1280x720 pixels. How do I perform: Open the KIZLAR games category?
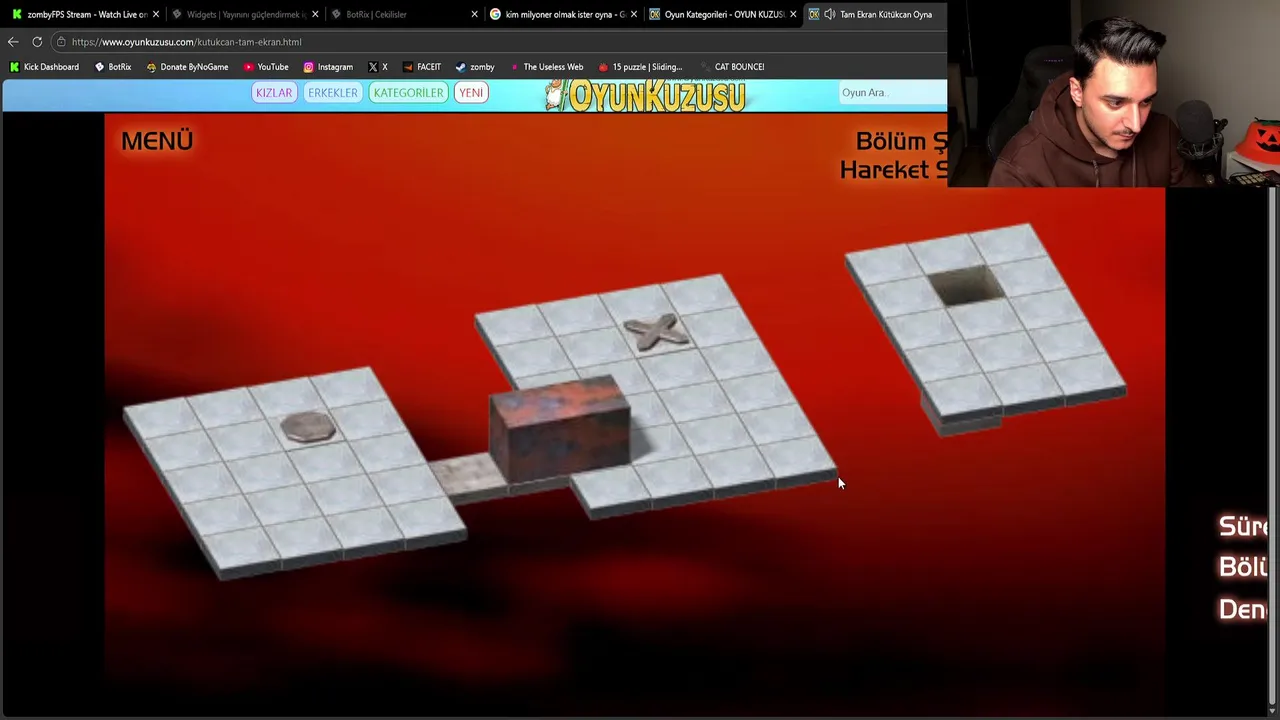click(274, 93)
